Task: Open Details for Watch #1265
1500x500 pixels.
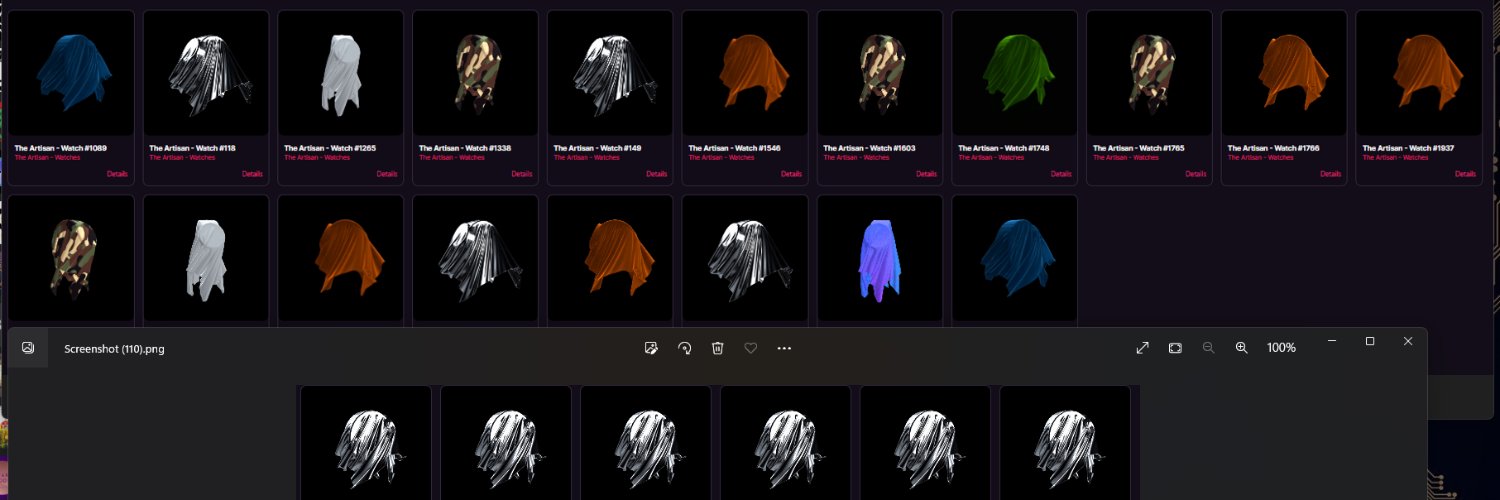Action: pos(387,174)
